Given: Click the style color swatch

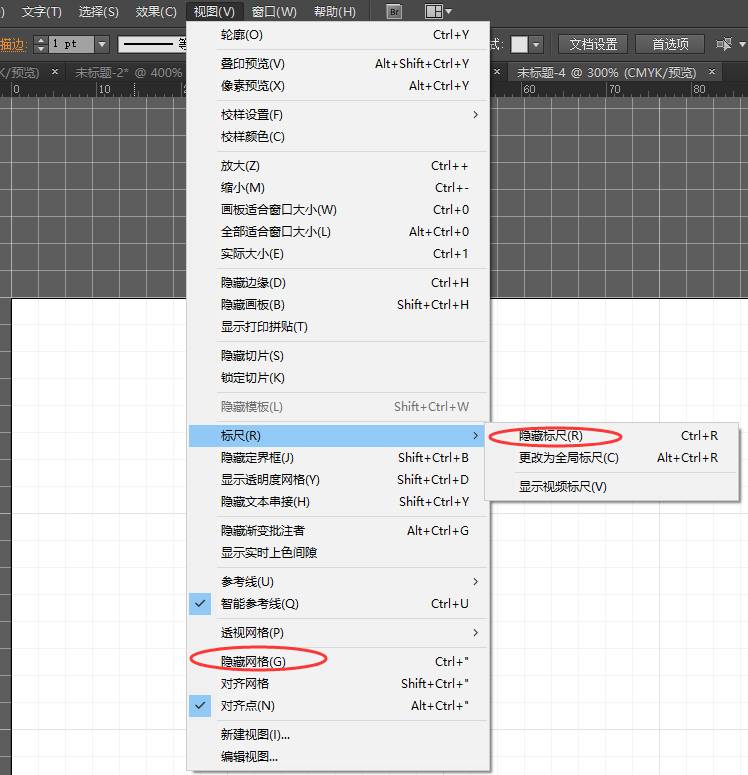Looking at the screenshot, I should point(519,44).
